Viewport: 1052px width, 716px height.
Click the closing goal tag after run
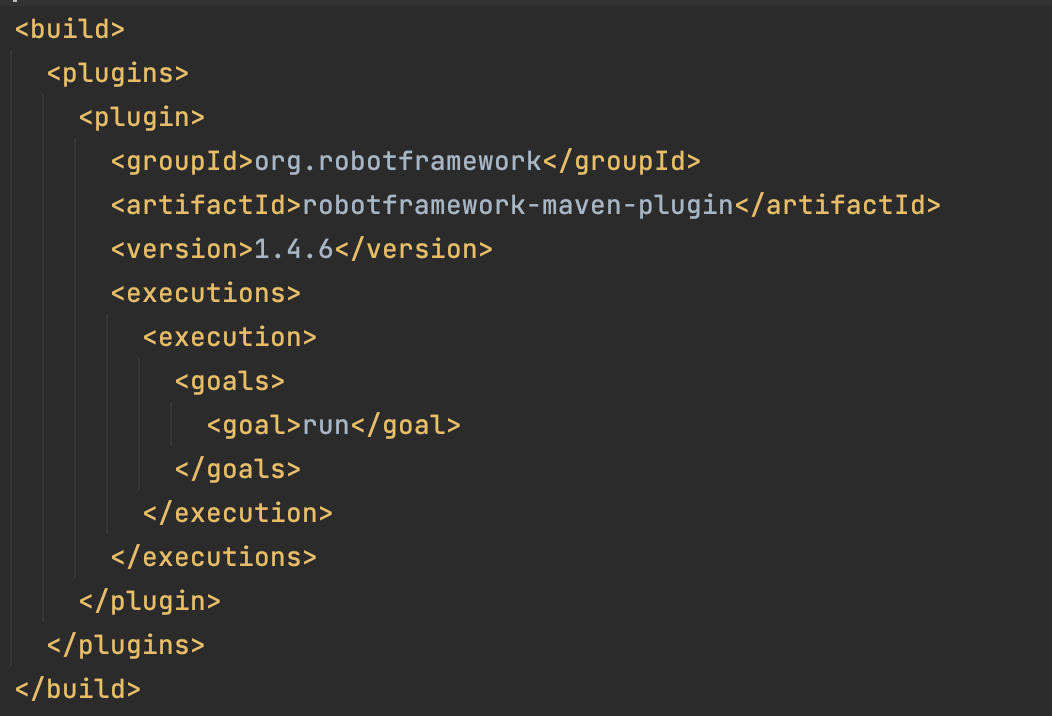(x=406, y=425)
